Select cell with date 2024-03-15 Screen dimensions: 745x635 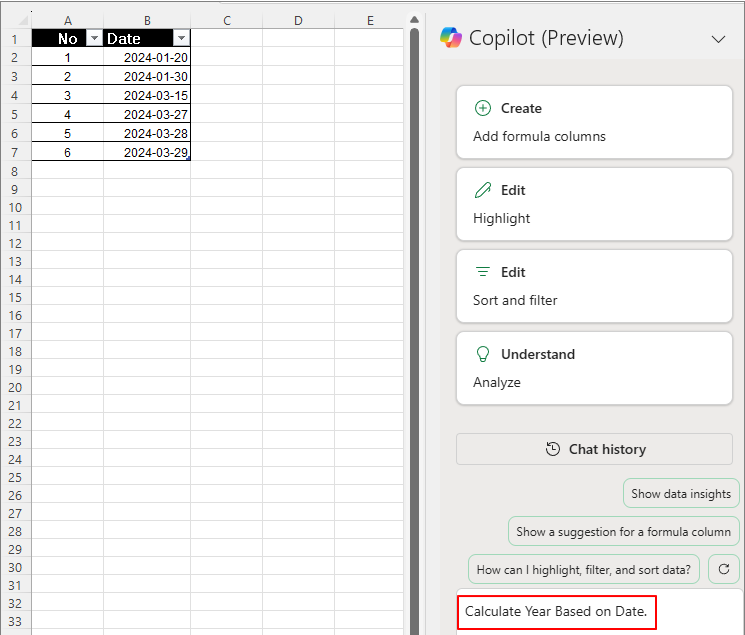147,95
